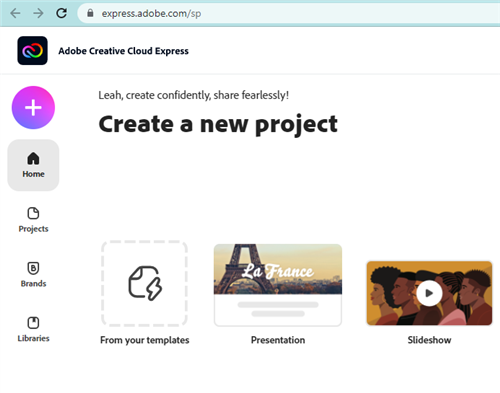Play the Slideshow thumbnail
Screen dimensions: 500x393
(429, 293)
